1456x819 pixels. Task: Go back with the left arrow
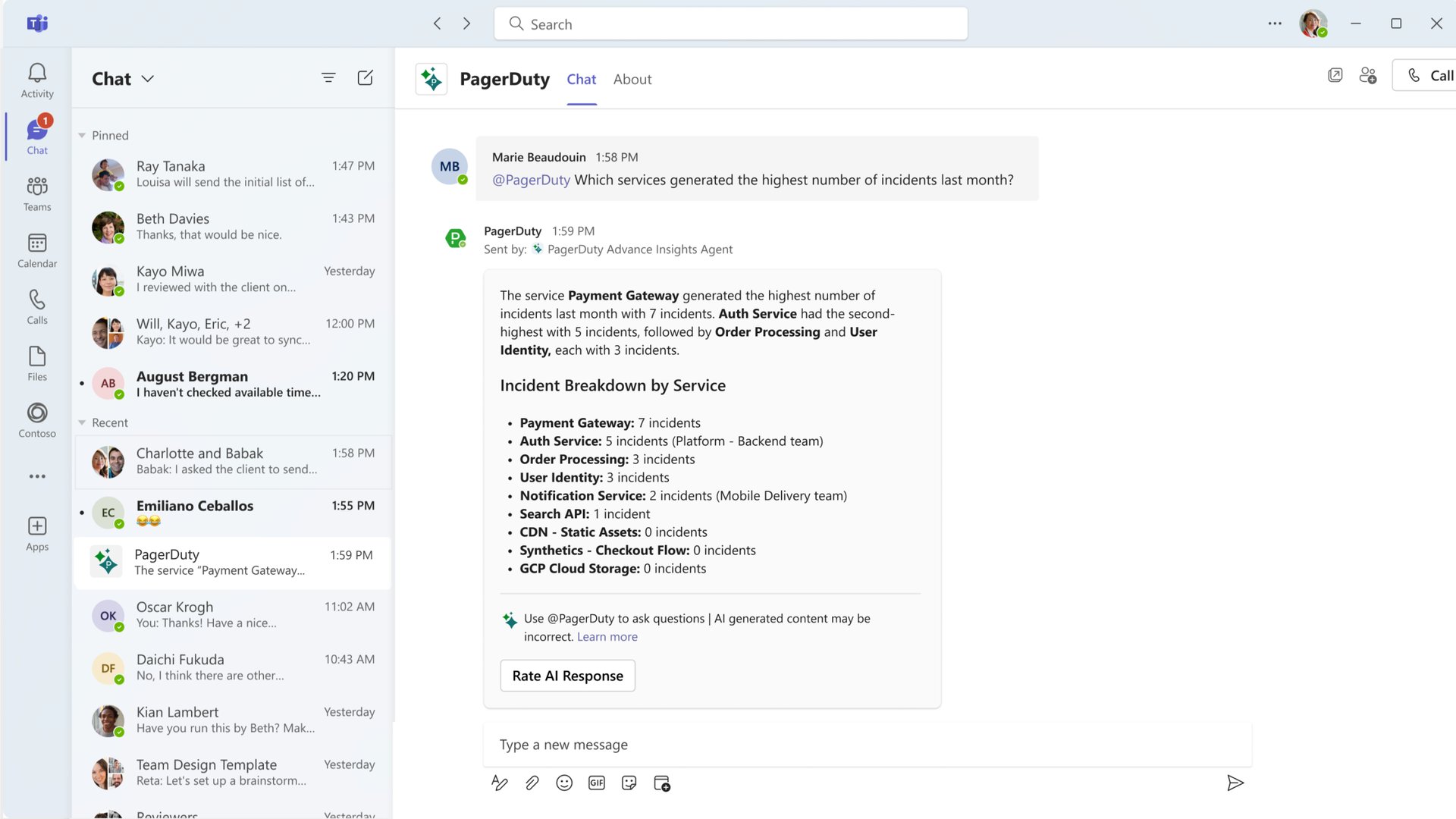point(438,24)
